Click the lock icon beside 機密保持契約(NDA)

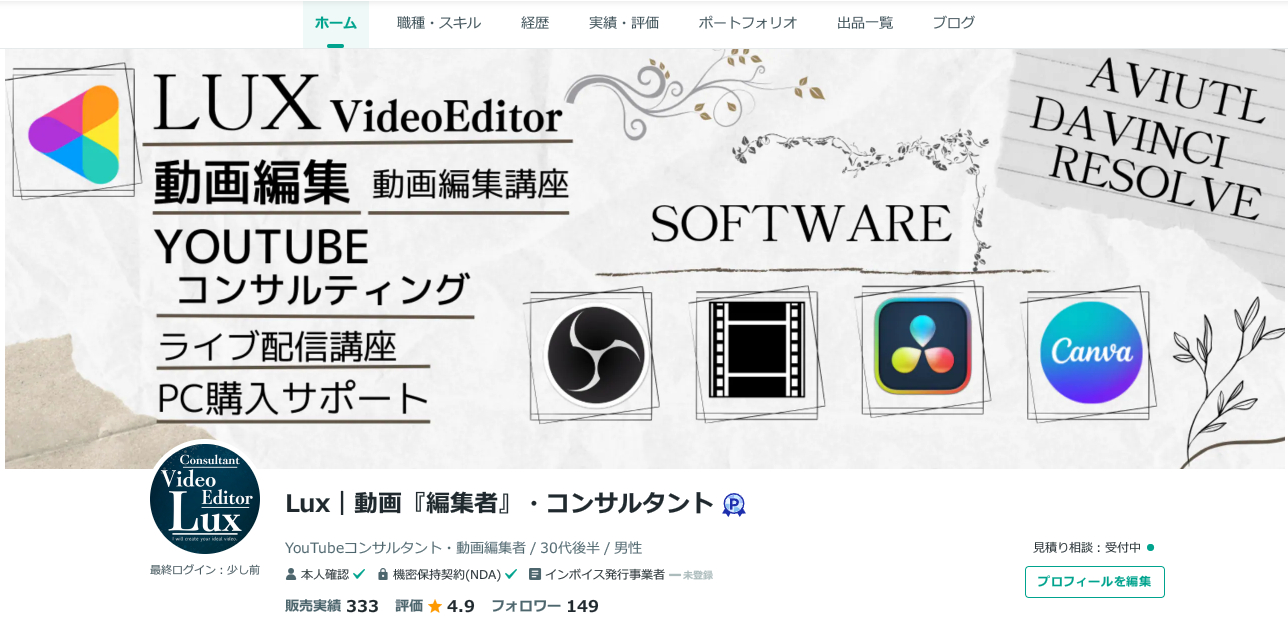[x=383, y=575]
